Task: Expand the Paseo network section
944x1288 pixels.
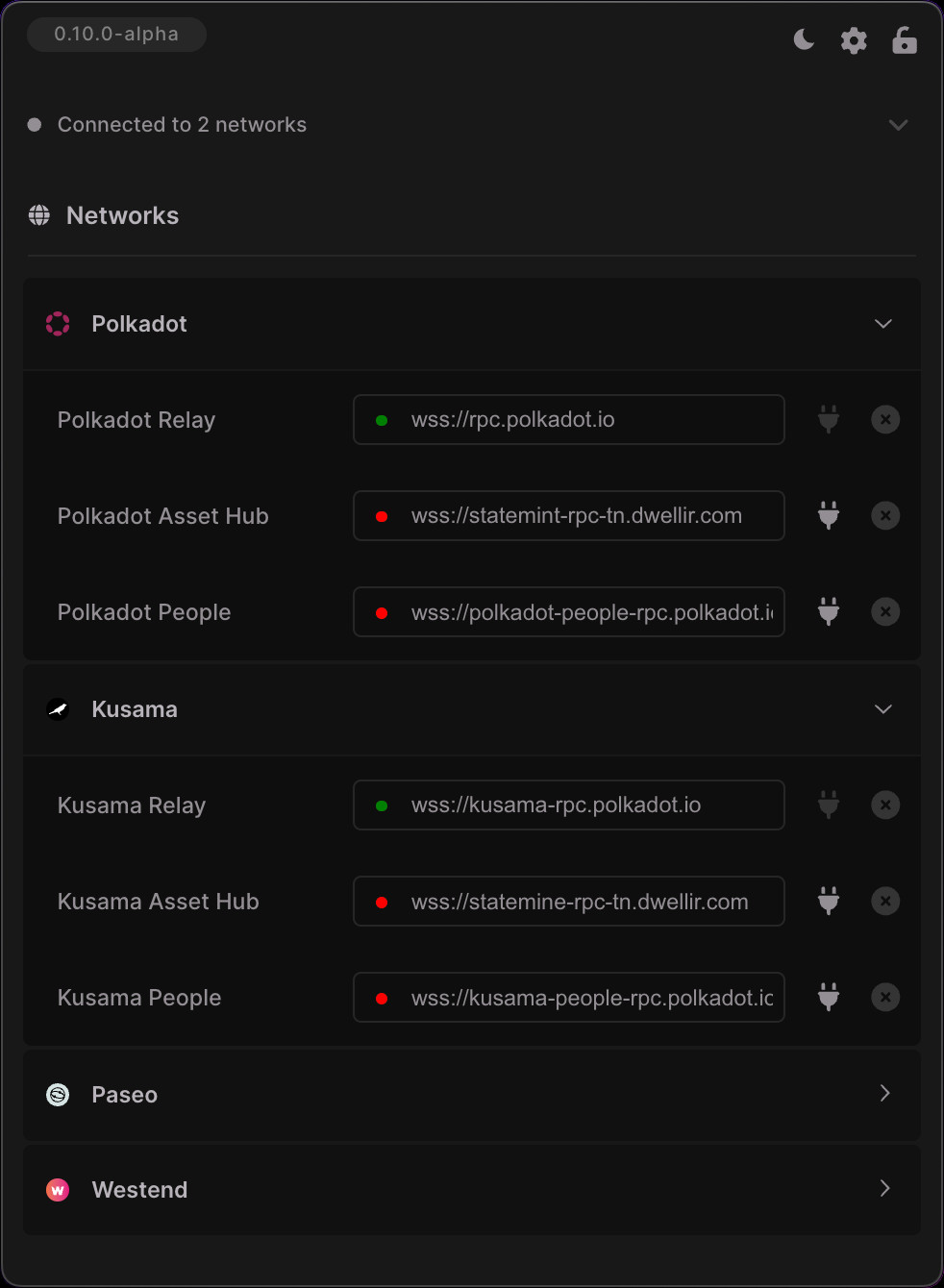Action: click(884, 1093)
